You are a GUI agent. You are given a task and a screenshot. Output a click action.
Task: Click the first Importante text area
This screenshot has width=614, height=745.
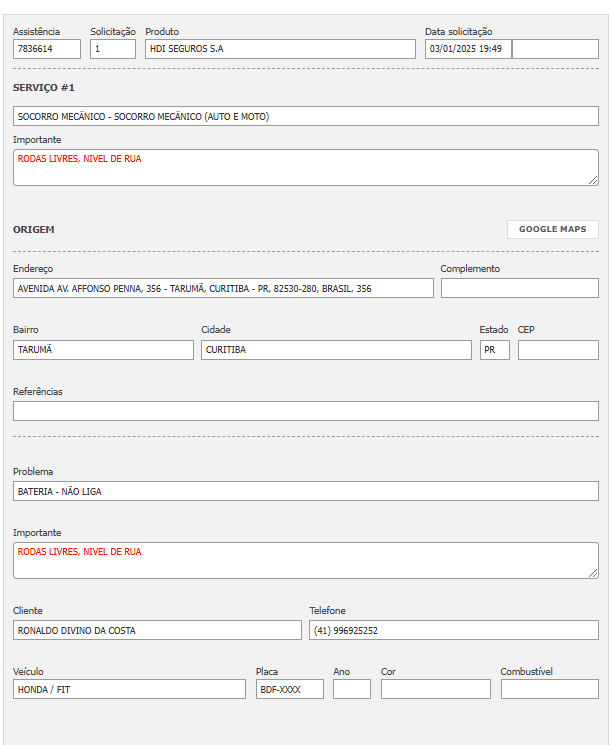[305, 167]
